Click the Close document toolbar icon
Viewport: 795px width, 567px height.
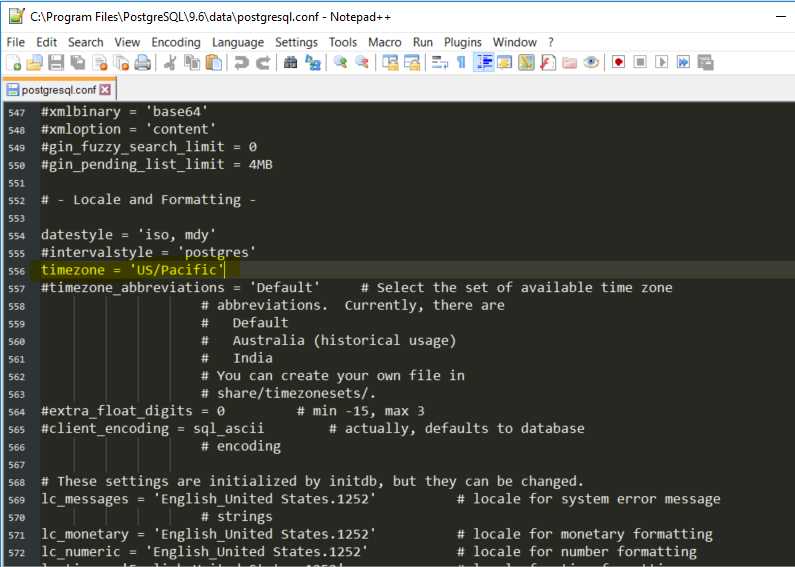pyautogui.click(x=100, y=62)
